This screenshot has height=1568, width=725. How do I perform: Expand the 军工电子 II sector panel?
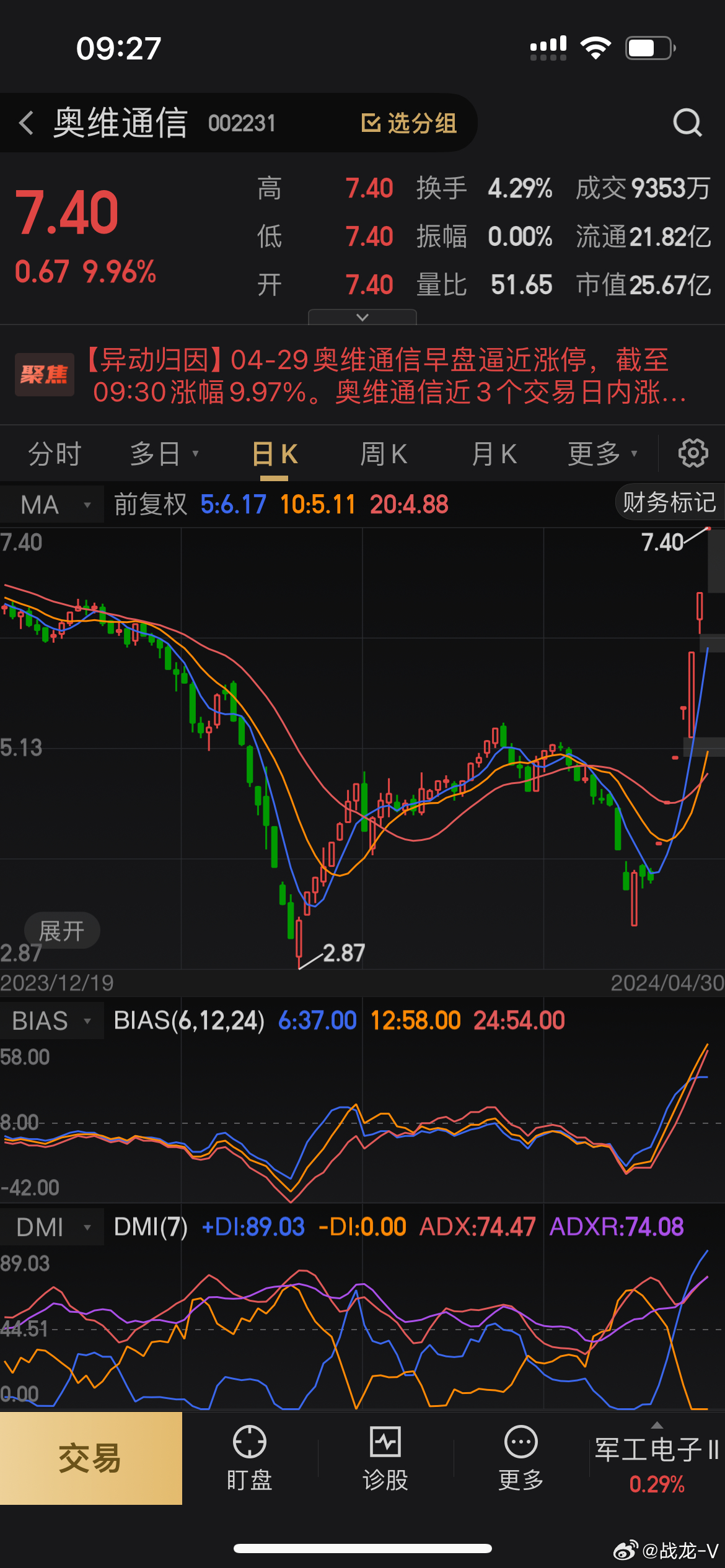pyautogui.click(x=657, y=1458)
